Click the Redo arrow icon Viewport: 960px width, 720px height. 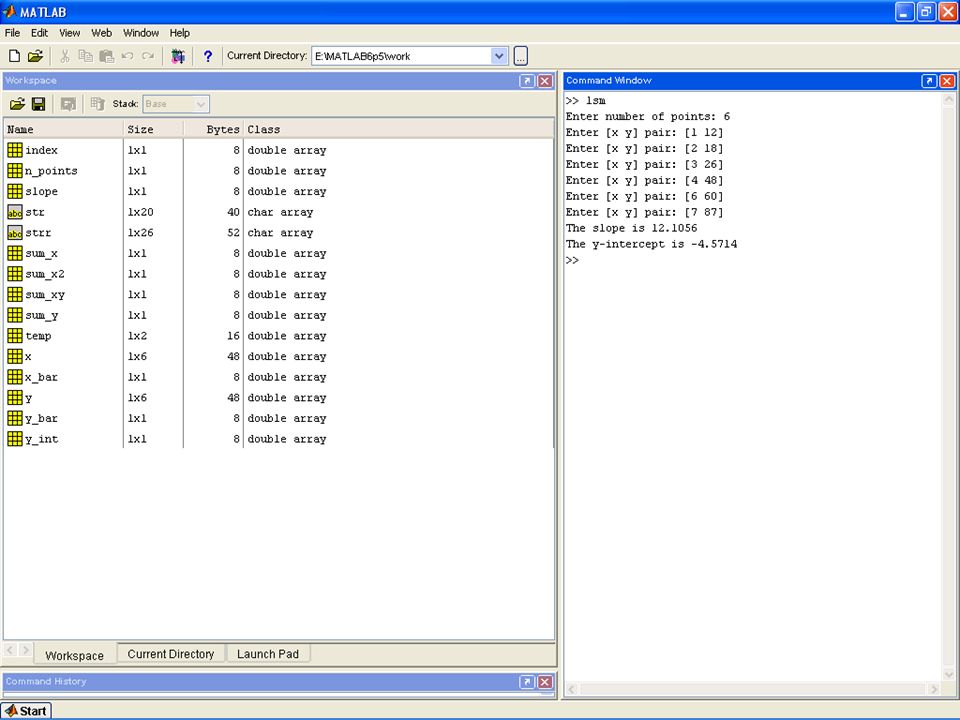(148, 56)
